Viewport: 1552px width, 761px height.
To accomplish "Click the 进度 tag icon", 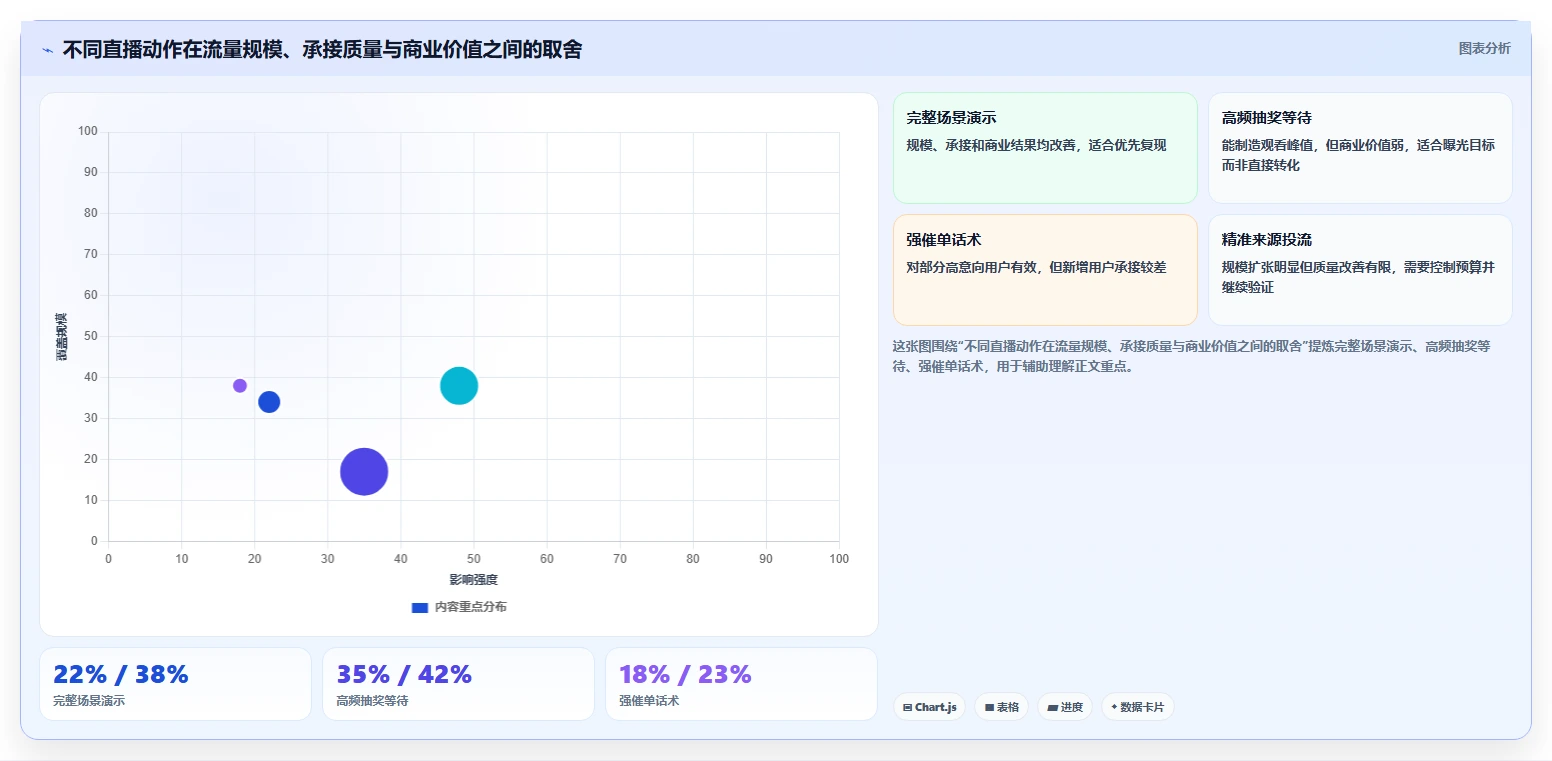I will [x=1052, y=707].
